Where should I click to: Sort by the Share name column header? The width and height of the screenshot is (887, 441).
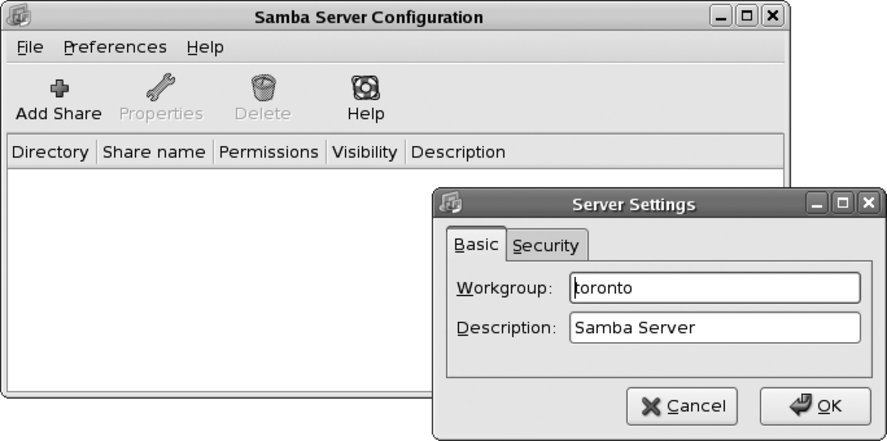[x=154, y=152]
